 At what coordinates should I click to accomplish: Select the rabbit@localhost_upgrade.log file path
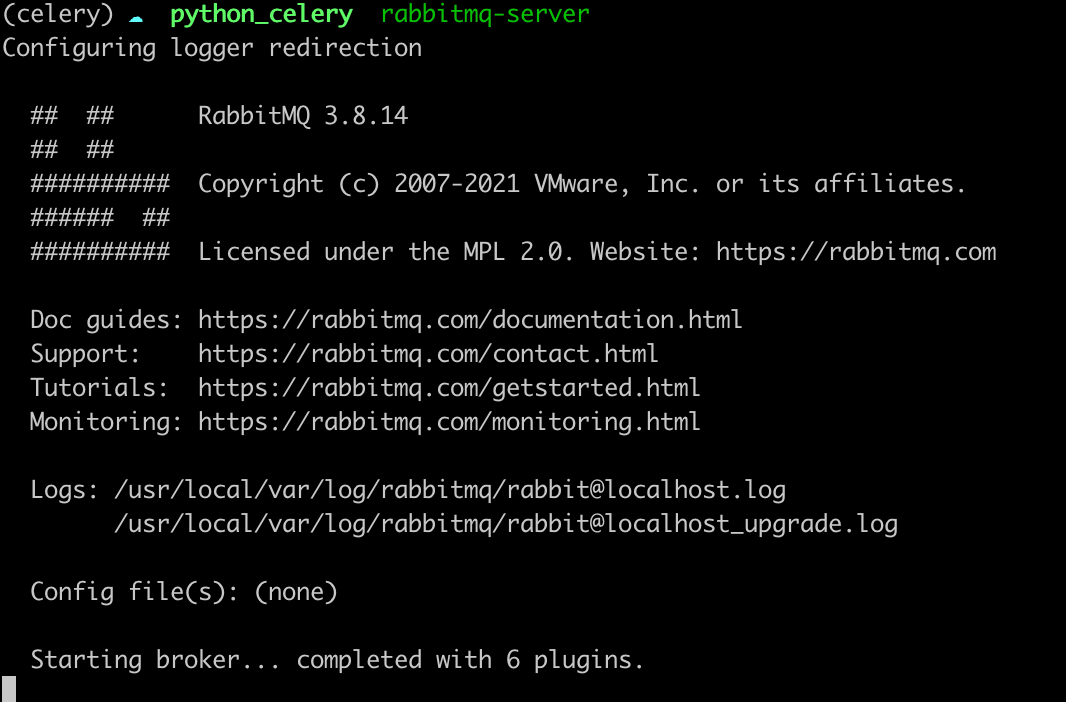tap(506, 523)
